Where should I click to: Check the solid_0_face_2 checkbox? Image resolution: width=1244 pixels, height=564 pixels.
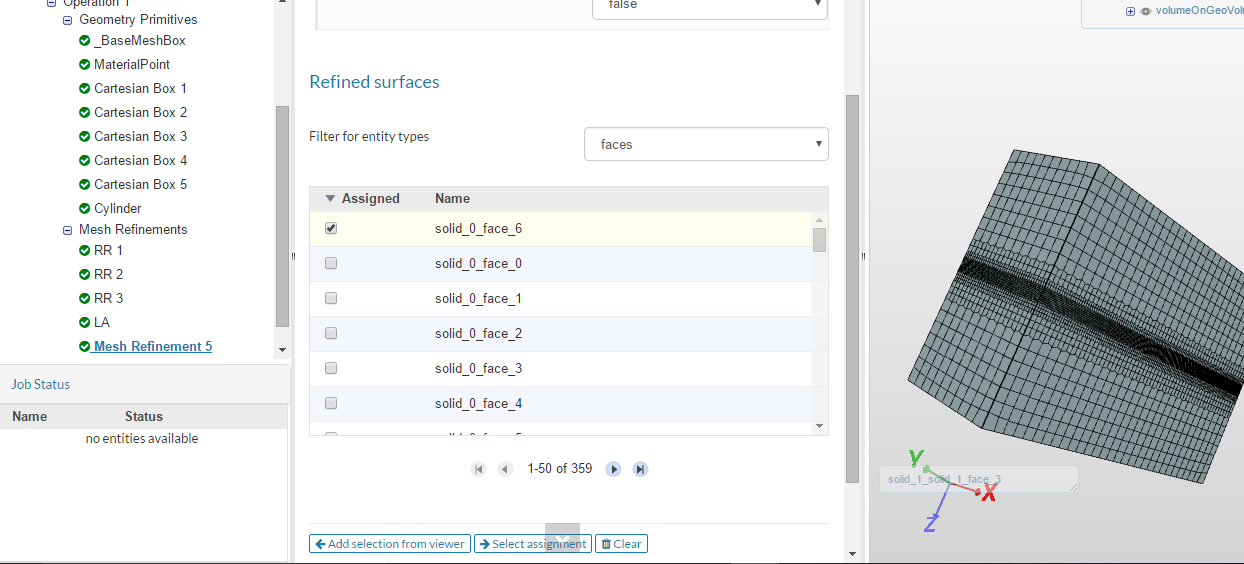click(331, 334)
